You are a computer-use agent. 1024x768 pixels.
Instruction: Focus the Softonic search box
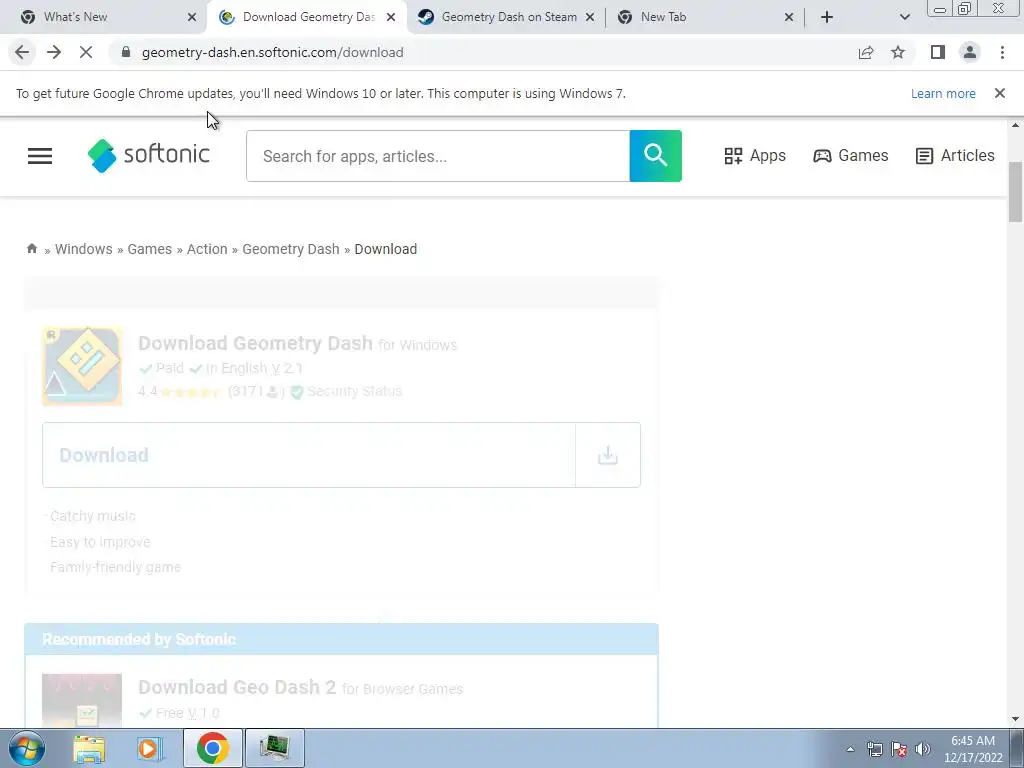438,156
